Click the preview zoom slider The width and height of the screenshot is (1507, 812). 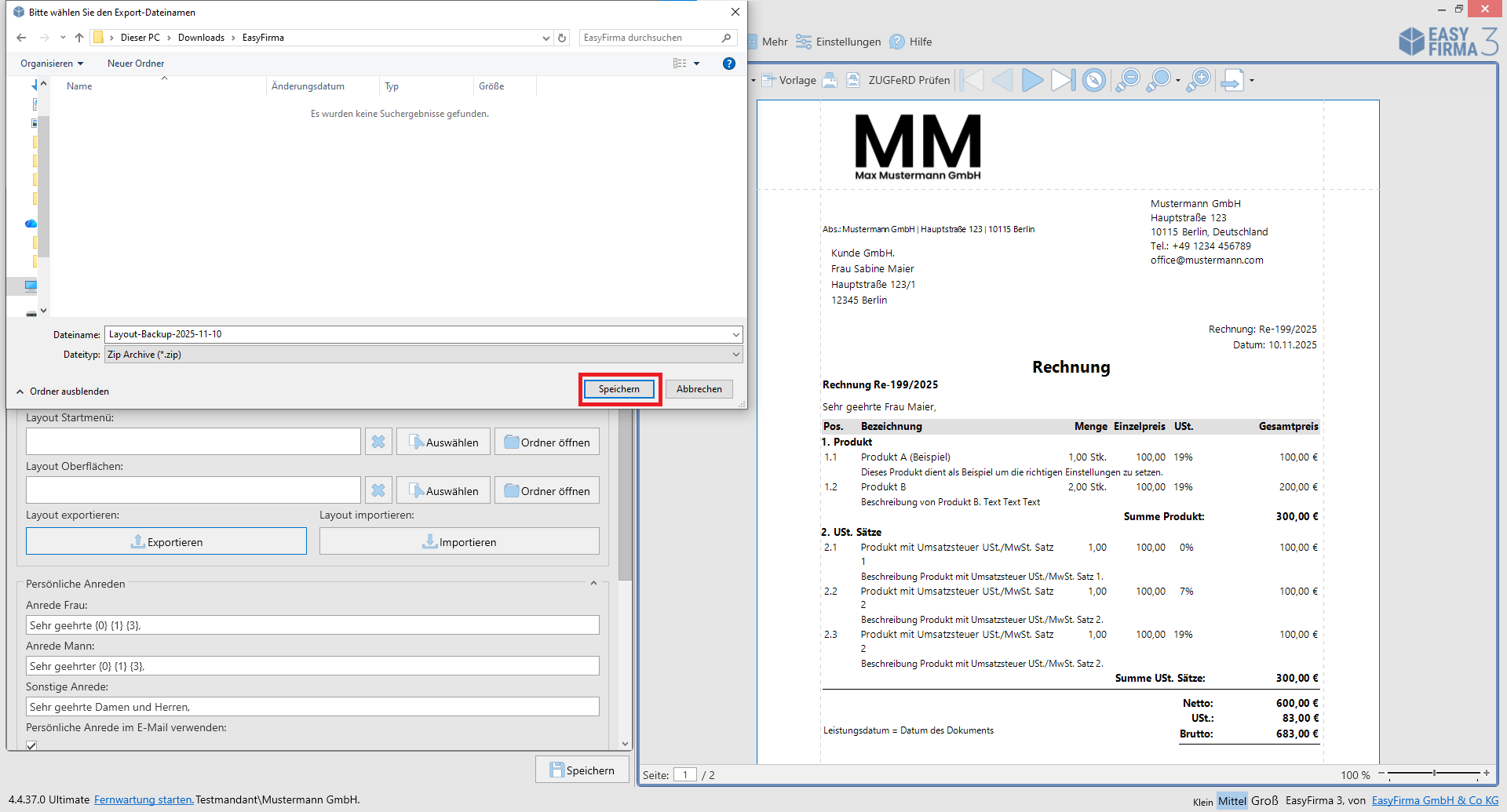pyautogui.click(x=1434, y=774)
